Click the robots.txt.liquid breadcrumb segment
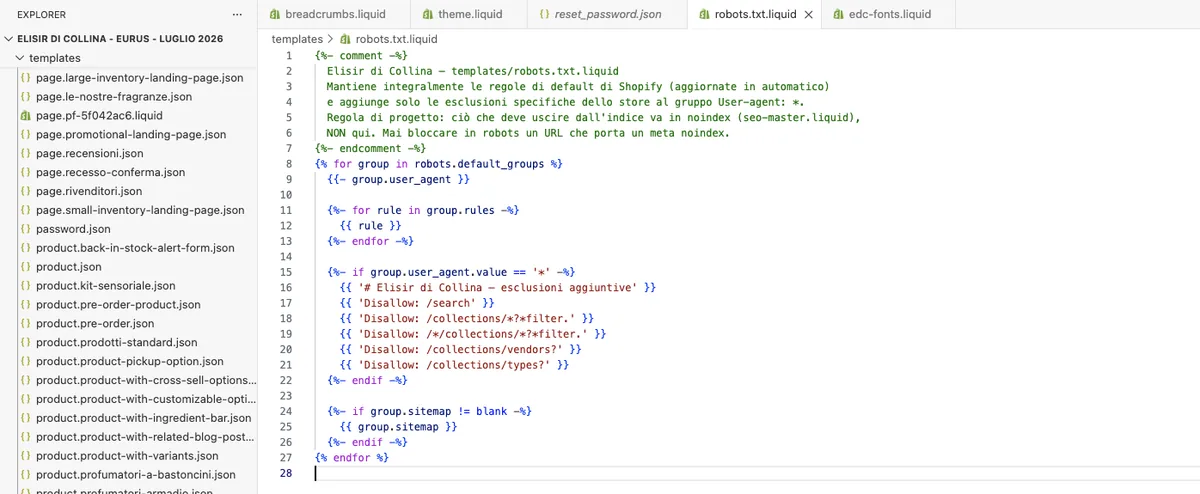The image size is (1200, 494). 397,39
